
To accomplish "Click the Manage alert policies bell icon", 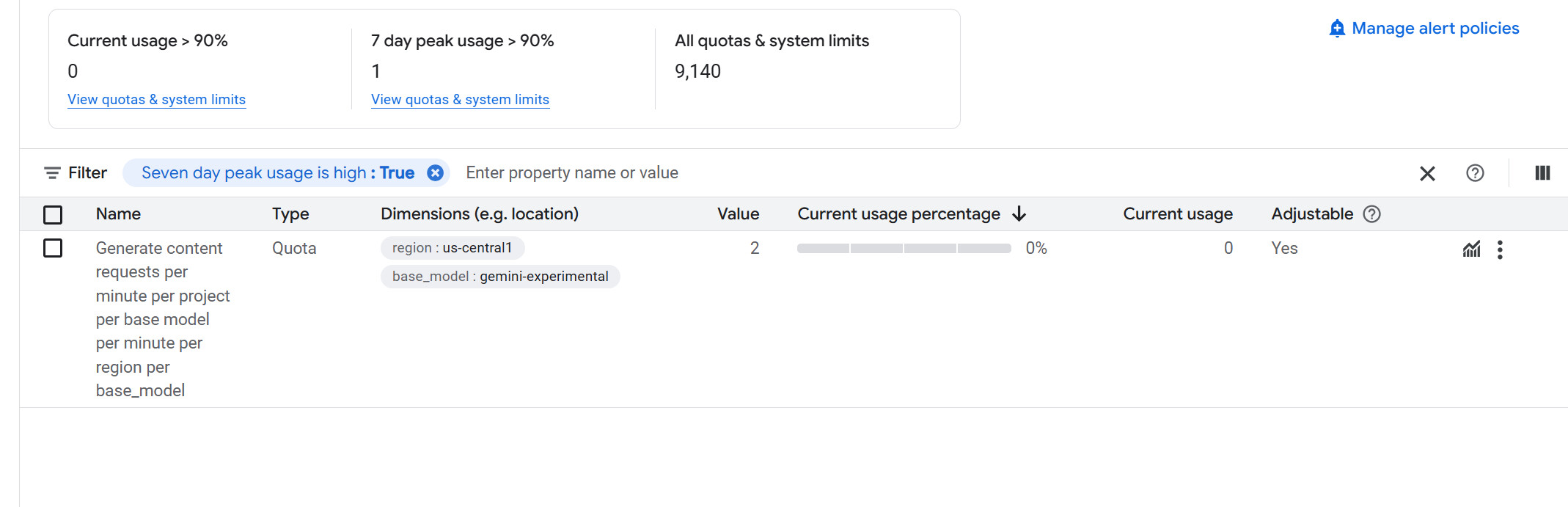I will click(x=1337, y=29).
